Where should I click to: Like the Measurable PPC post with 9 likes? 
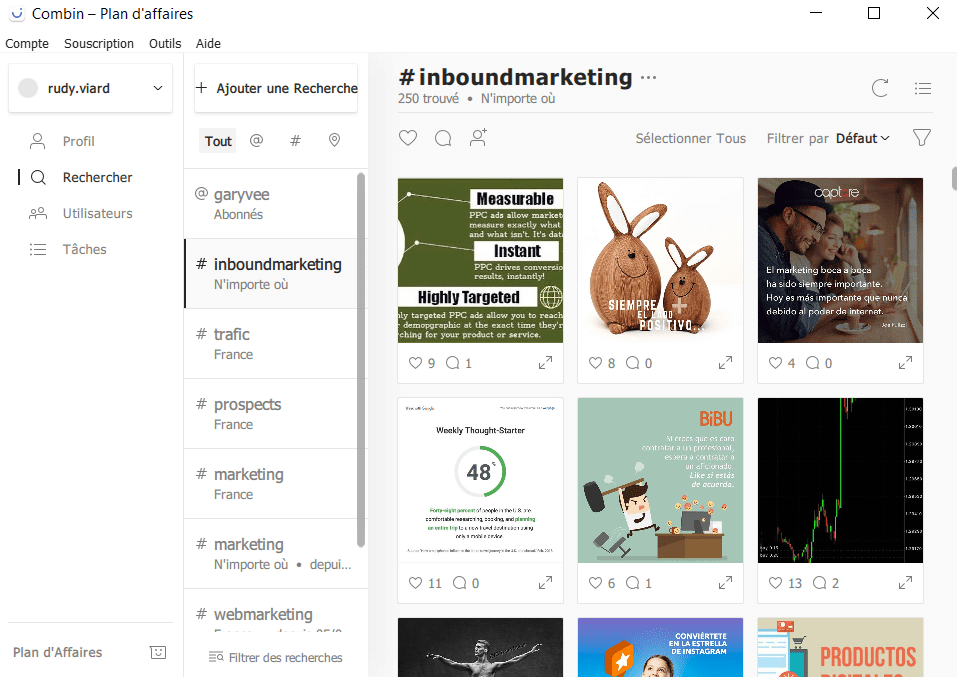click(415, 363)
